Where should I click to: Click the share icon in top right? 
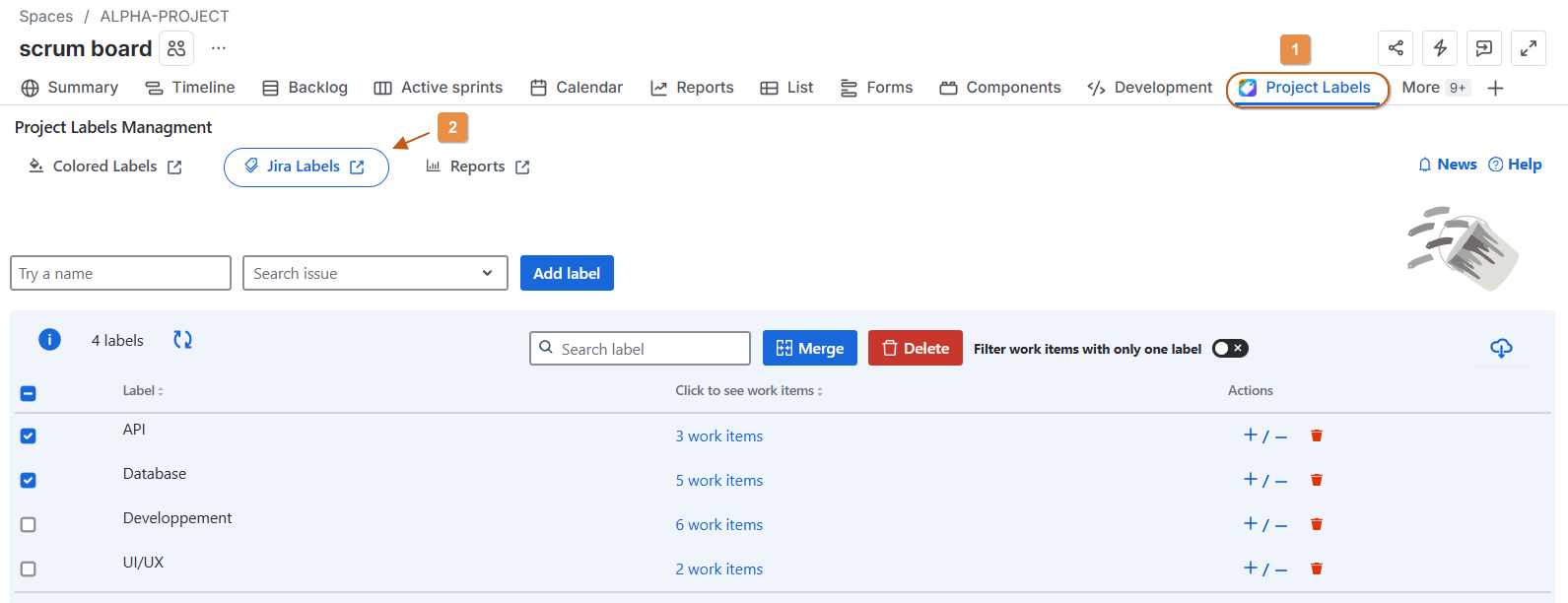[x=1396, y=48]
